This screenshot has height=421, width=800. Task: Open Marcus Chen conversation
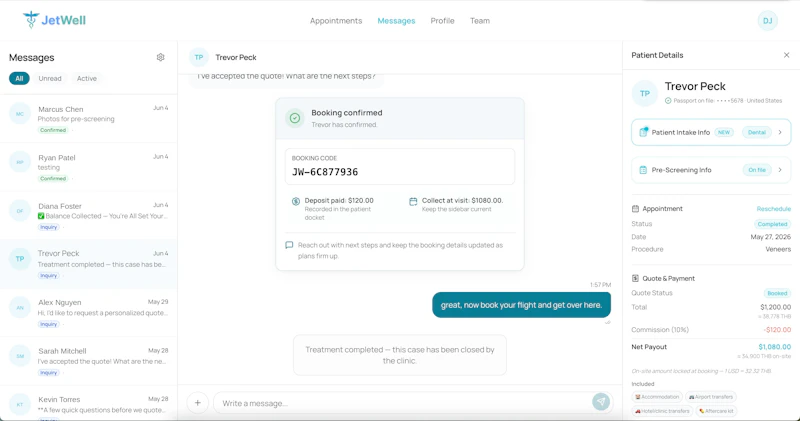(89, 118)
